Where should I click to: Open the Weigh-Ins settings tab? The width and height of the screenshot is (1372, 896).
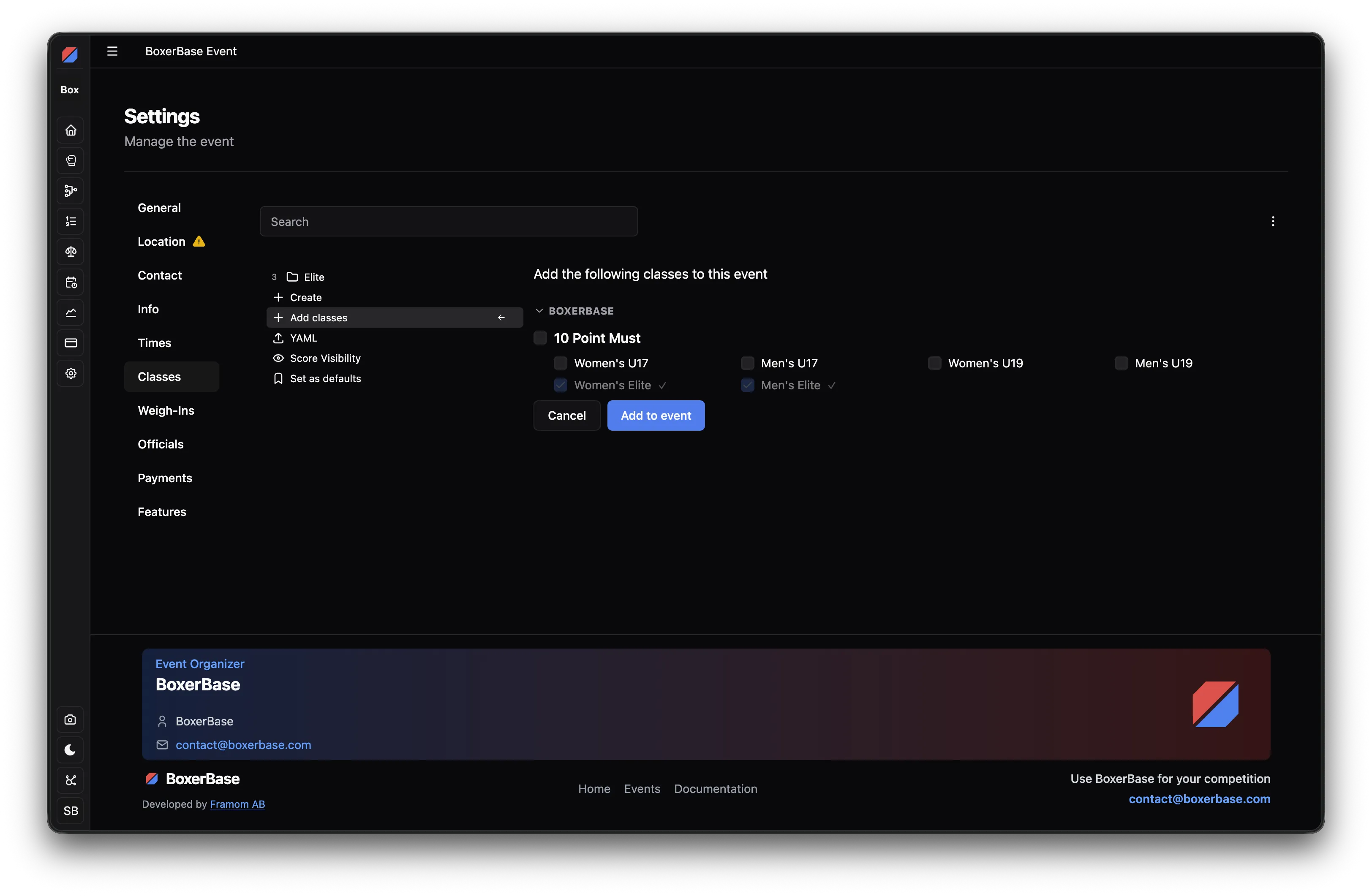tap(171, 411)
